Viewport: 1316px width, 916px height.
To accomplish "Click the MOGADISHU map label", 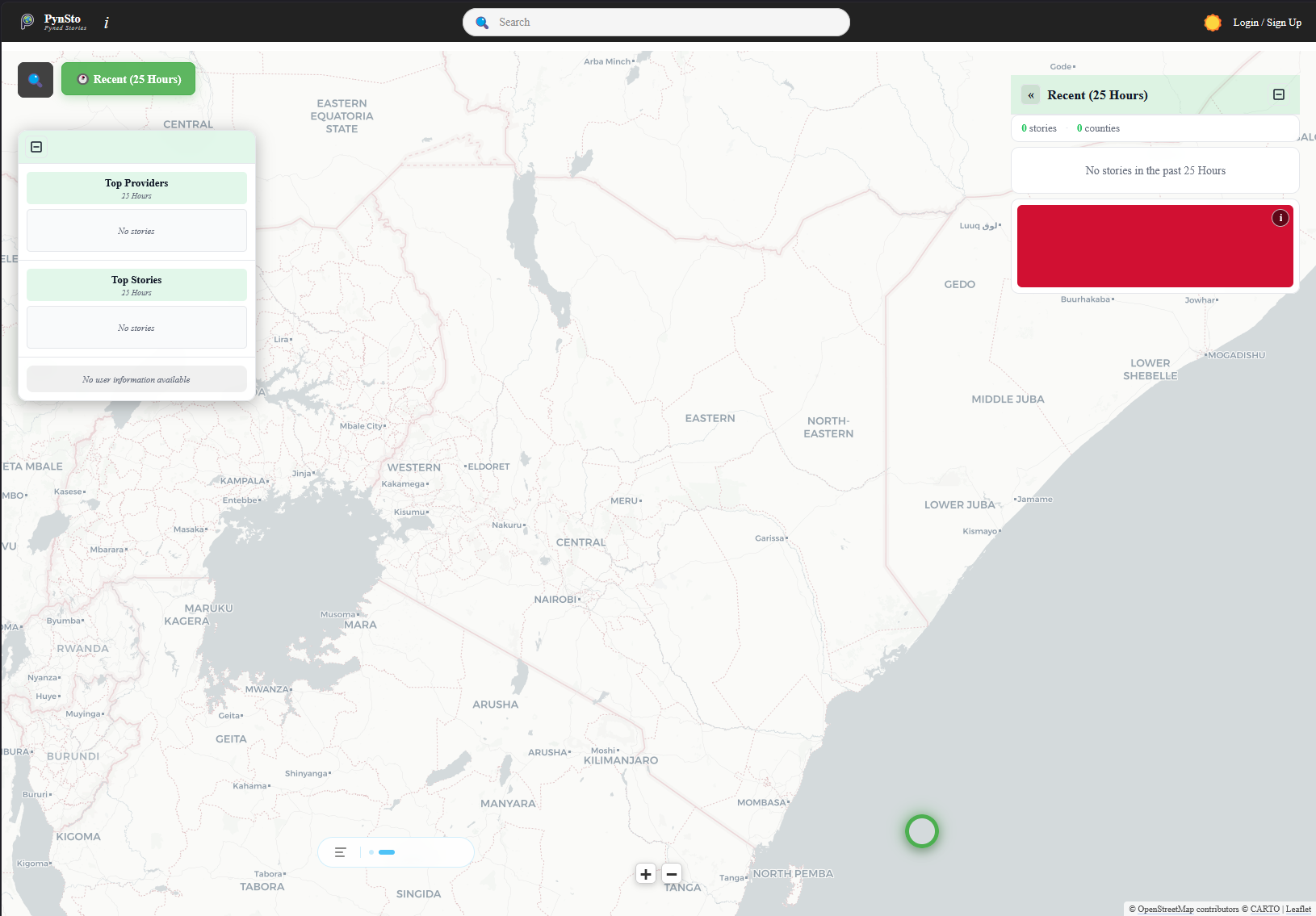I will pos(1237,355).
